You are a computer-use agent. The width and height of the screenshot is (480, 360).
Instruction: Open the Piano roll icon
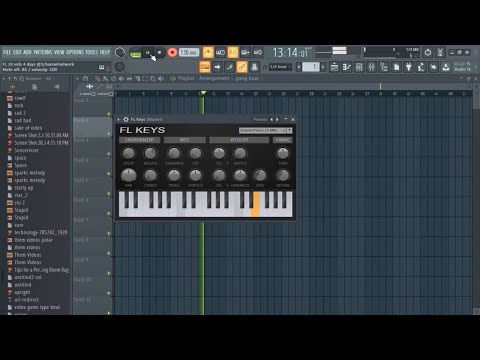[347, 67]
